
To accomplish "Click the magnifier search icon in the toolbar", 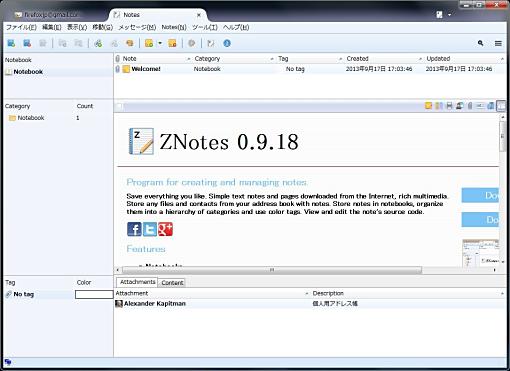I will click(x=480, y=43).
